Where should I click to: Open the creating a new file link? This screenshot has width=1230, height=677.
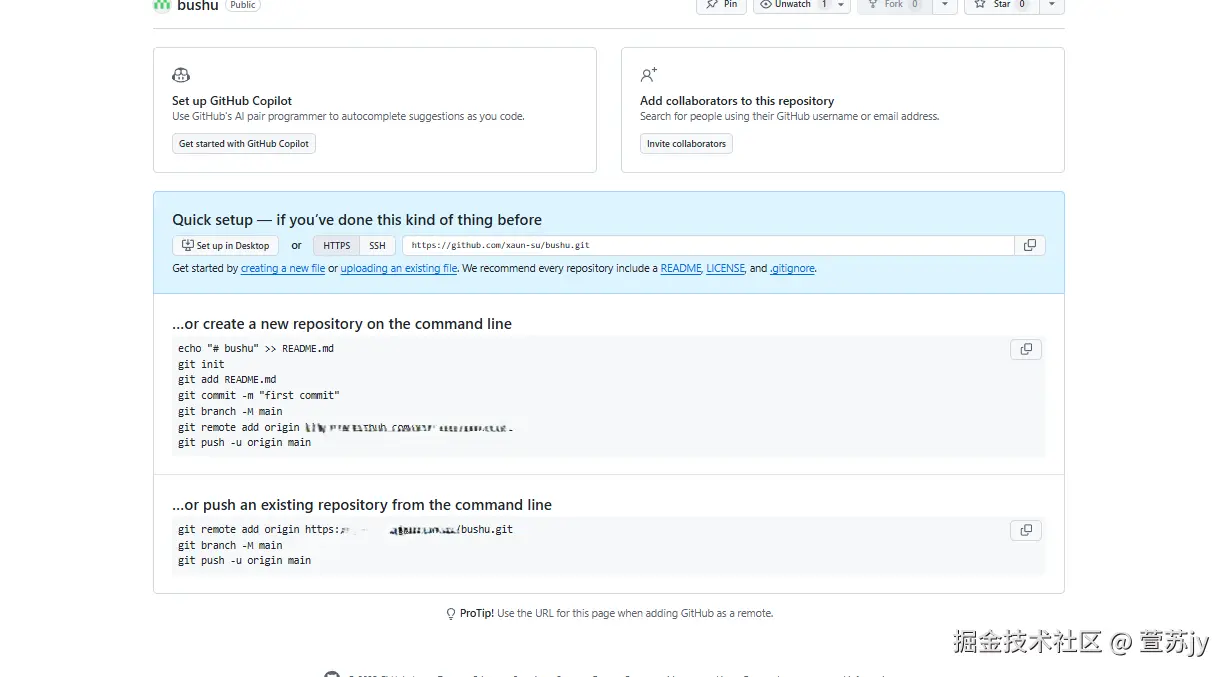point(283,269)
